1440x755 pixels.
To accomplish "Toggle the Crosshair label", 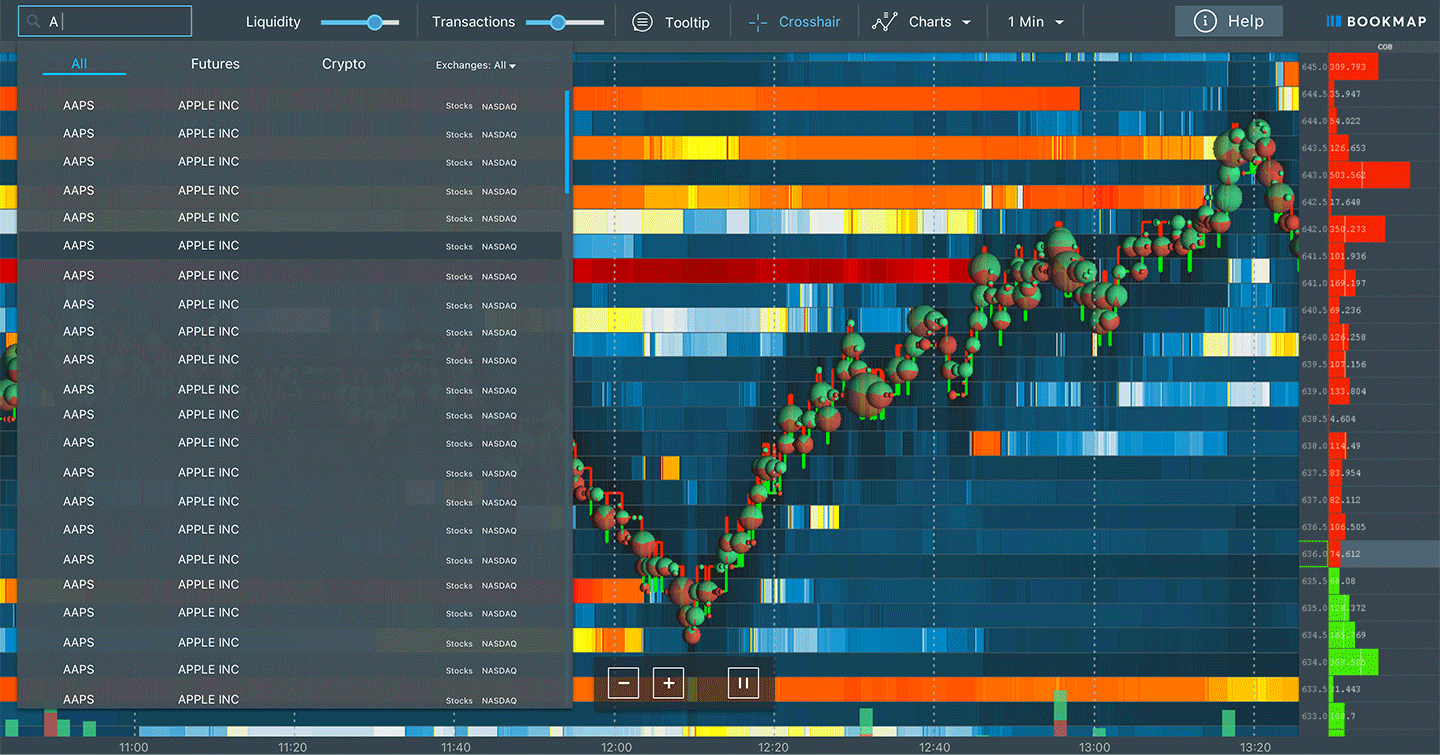I will point(810,22).
